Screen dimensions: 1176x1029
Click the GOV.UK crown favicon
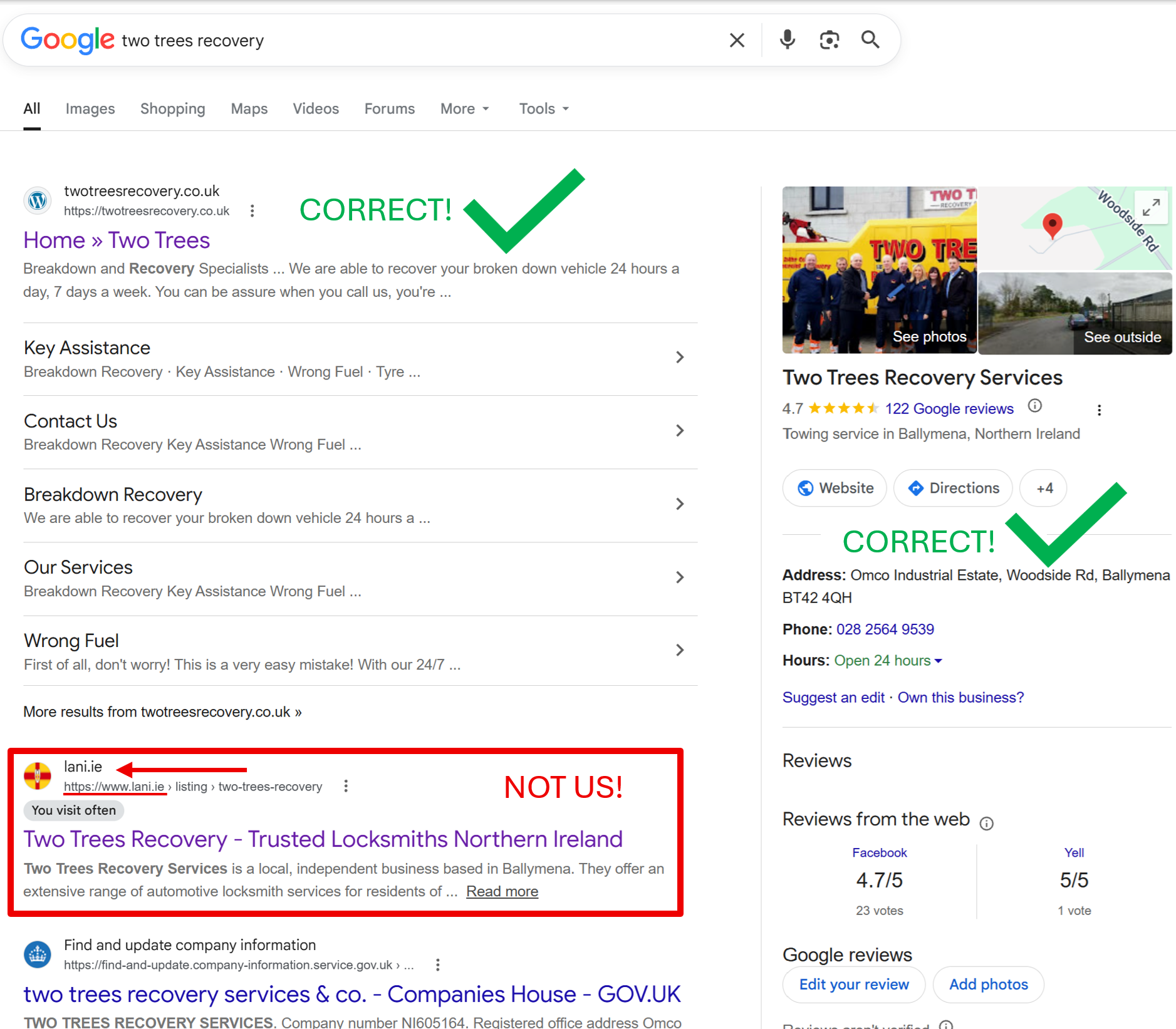click(38, 954)
